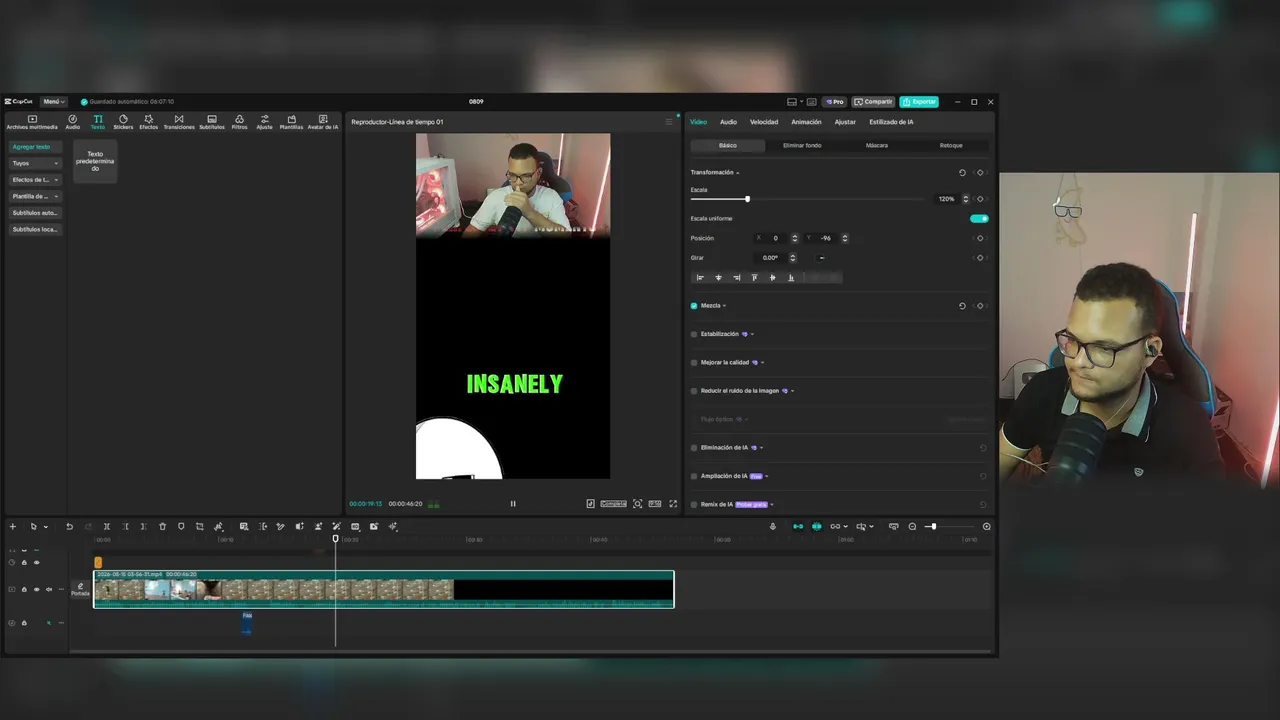1280x720 pixels.
Task: Add the Texto predeterminado thumbnail
Action: pyautogui.click(x=95, y=162)
